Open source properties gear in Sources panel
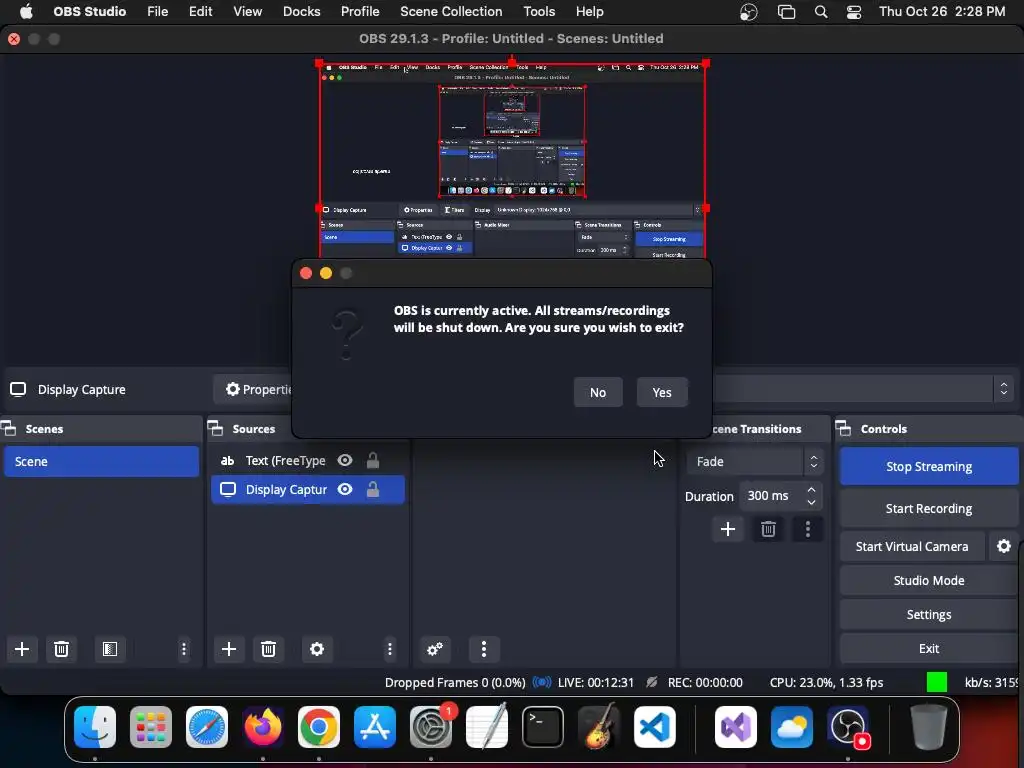 (317, 649)
